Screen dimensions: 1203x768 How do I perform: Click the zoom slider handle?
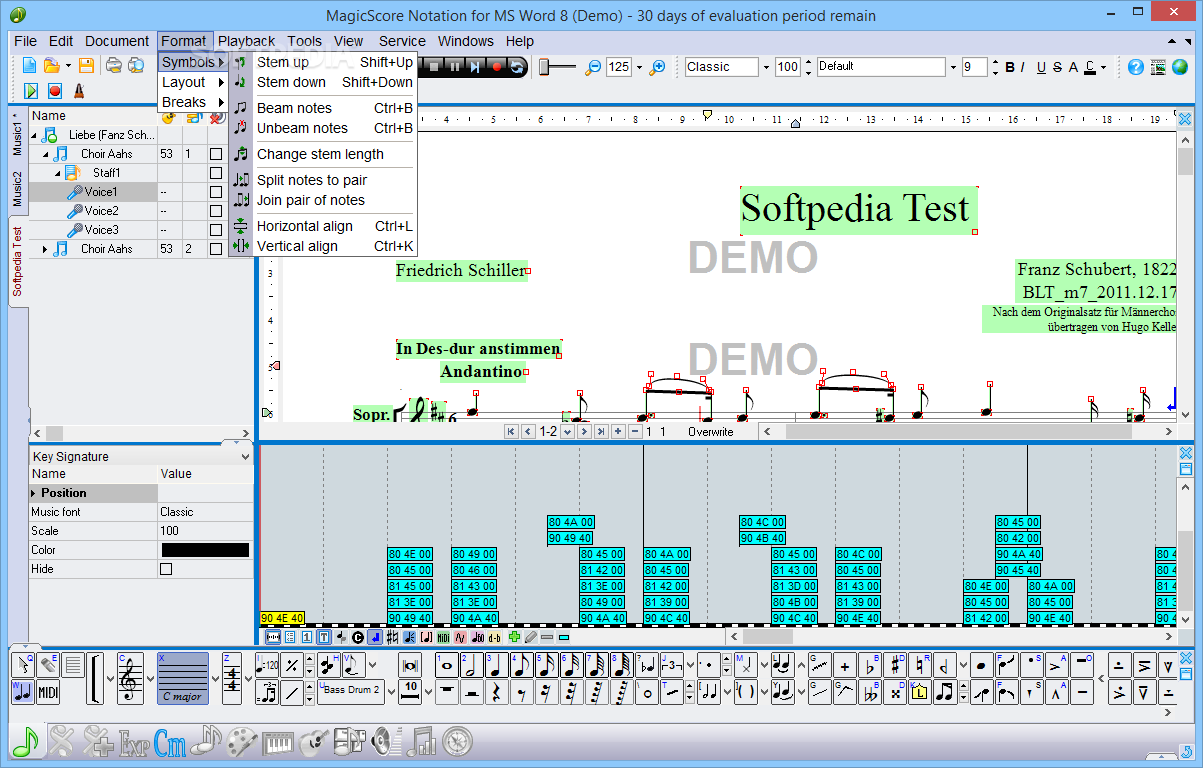[x=545, y=67]
